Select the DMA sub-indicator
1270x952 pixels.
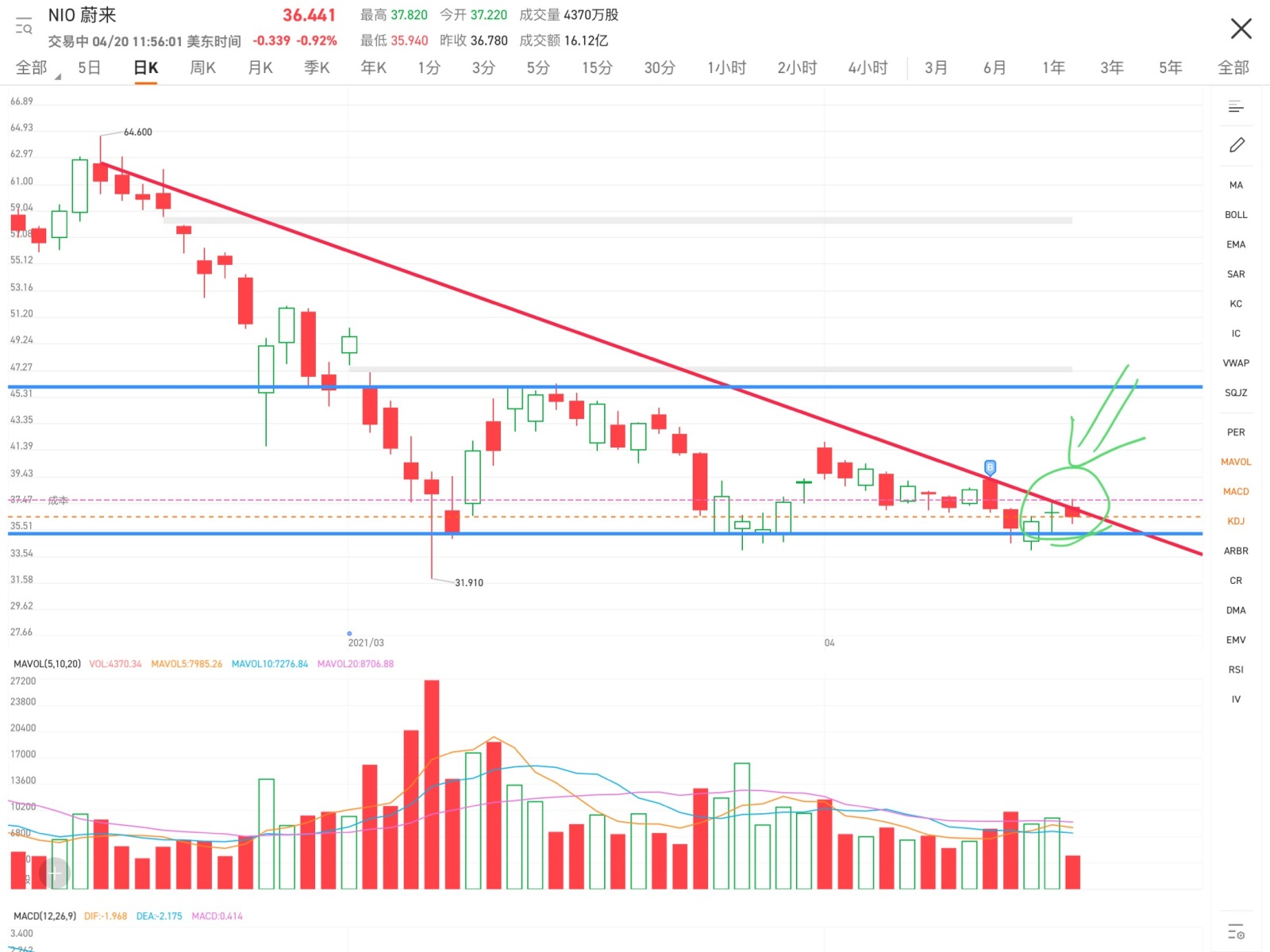[x=1236, y=610]
